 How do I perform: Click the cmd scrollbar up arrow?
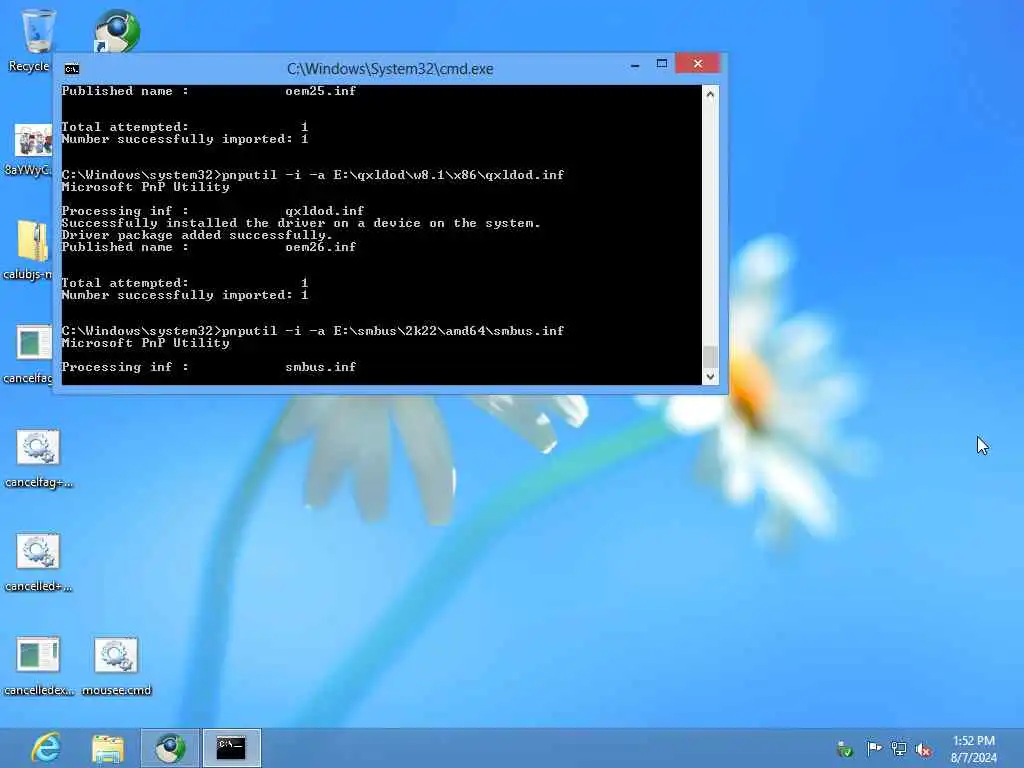tap(710, 94)
